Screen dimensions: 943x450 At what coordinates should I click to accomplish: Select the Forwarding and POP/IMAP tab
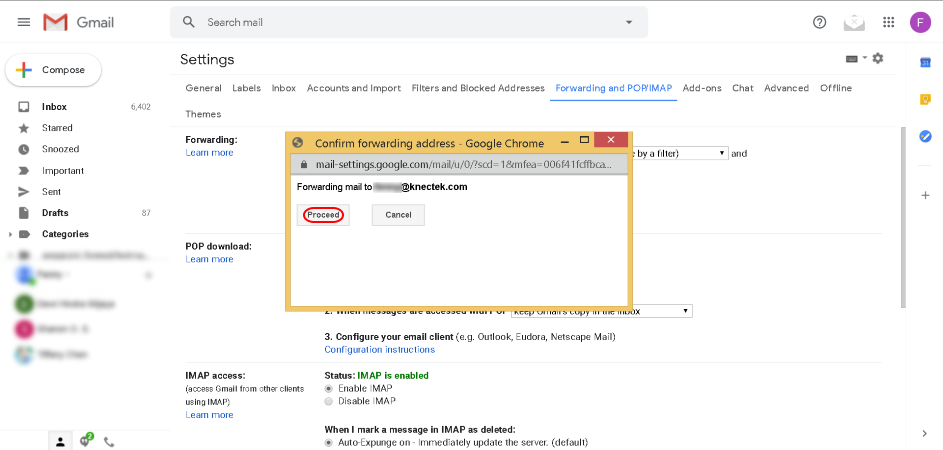tap(613, 88)
